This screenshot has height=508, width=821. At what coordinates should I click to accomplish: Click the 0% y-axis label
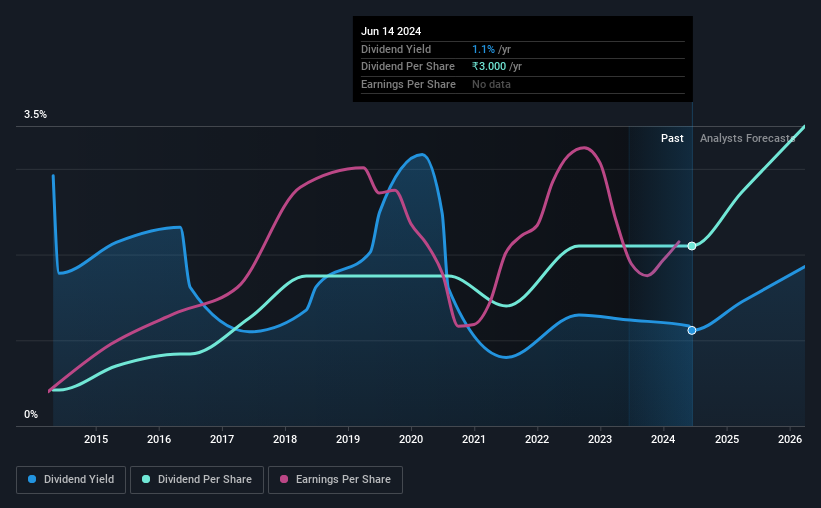point(31,415)
